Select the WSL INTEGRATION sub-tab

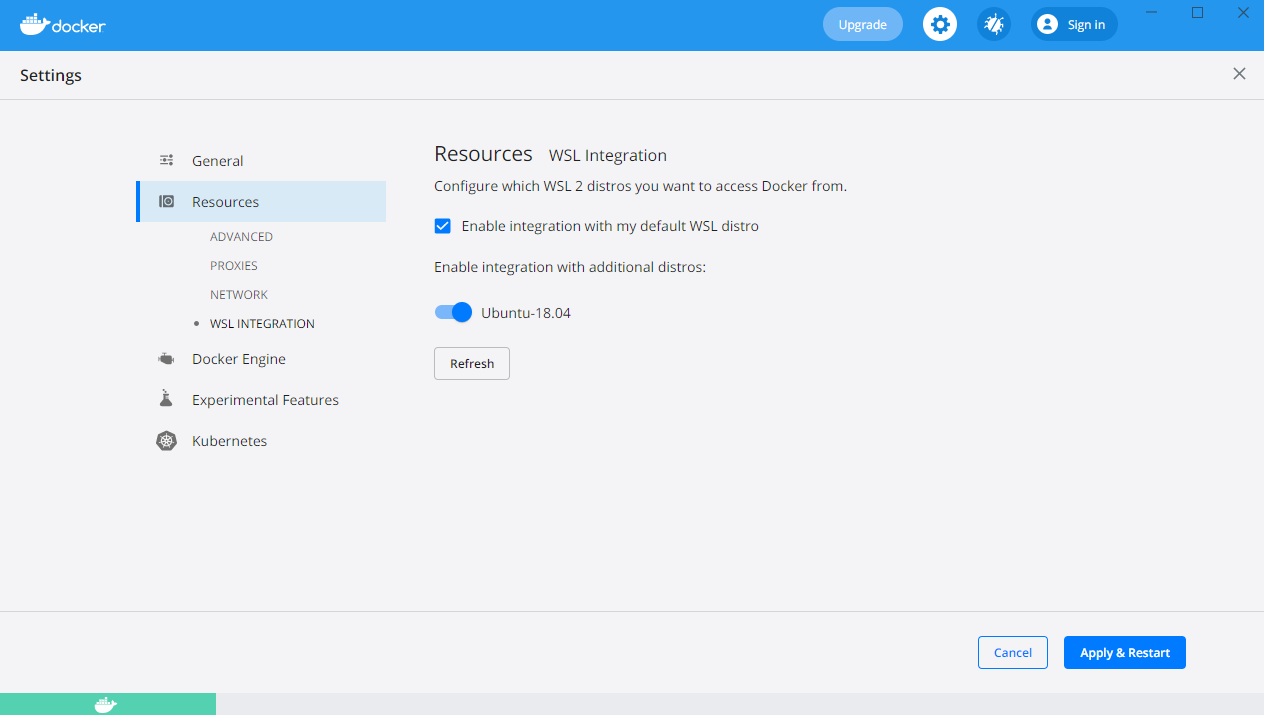pos(262,324)
